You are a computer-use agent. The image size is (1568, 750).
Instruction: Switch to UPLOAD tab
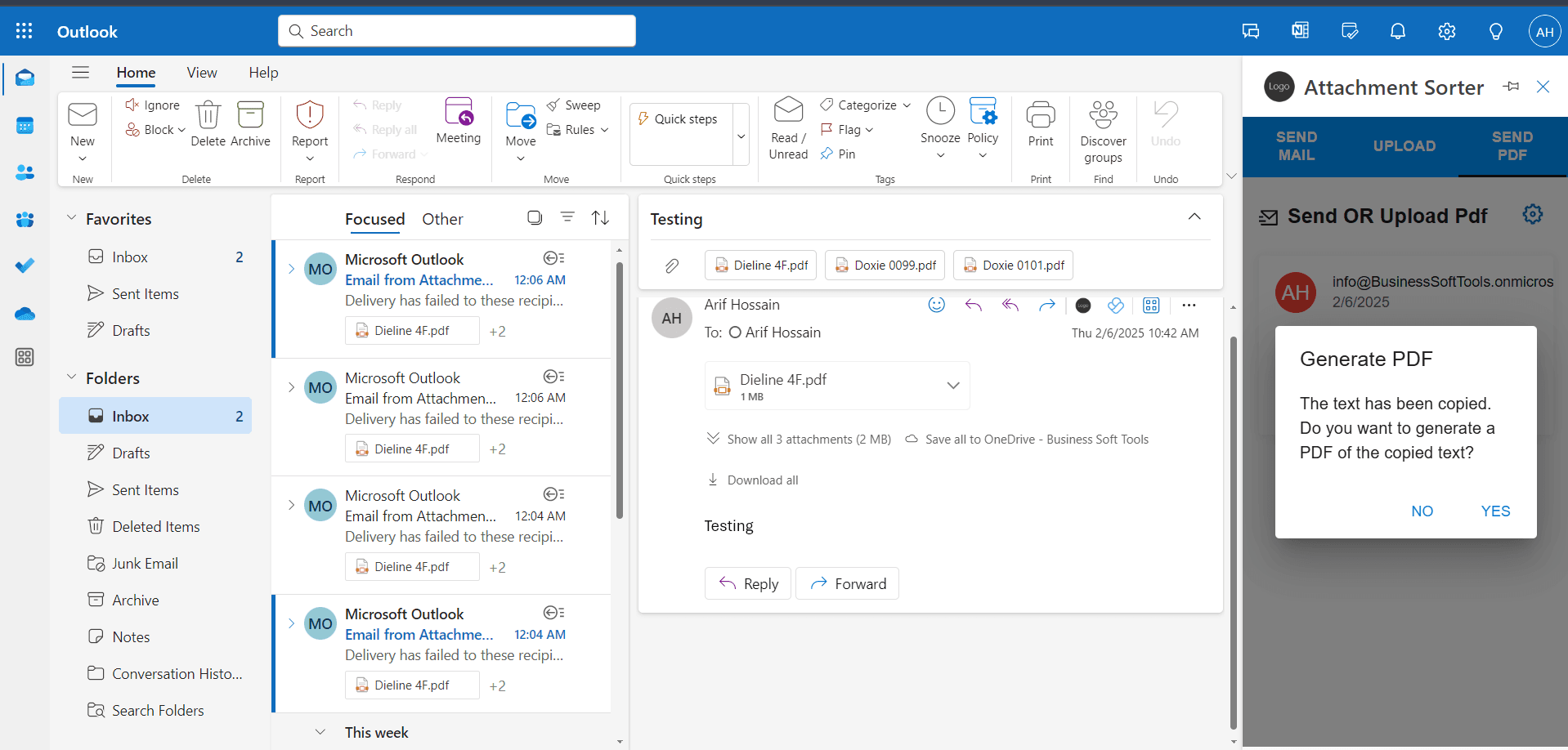pyautogui.click(x=1404, y=146)
